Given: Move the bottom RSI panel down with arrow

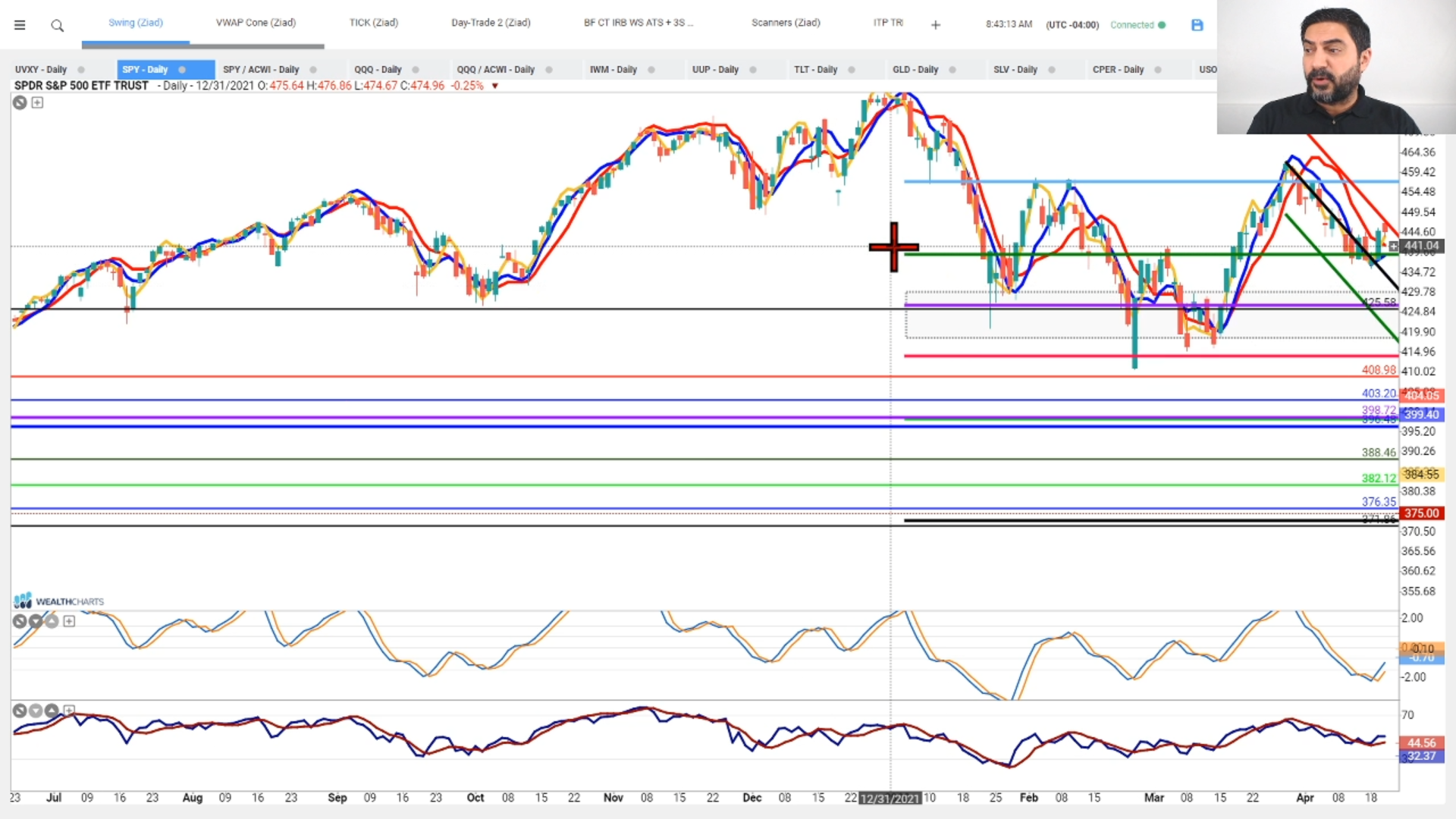Looking at the screenshot, I should pyautogui.click(x=36, y=711).
